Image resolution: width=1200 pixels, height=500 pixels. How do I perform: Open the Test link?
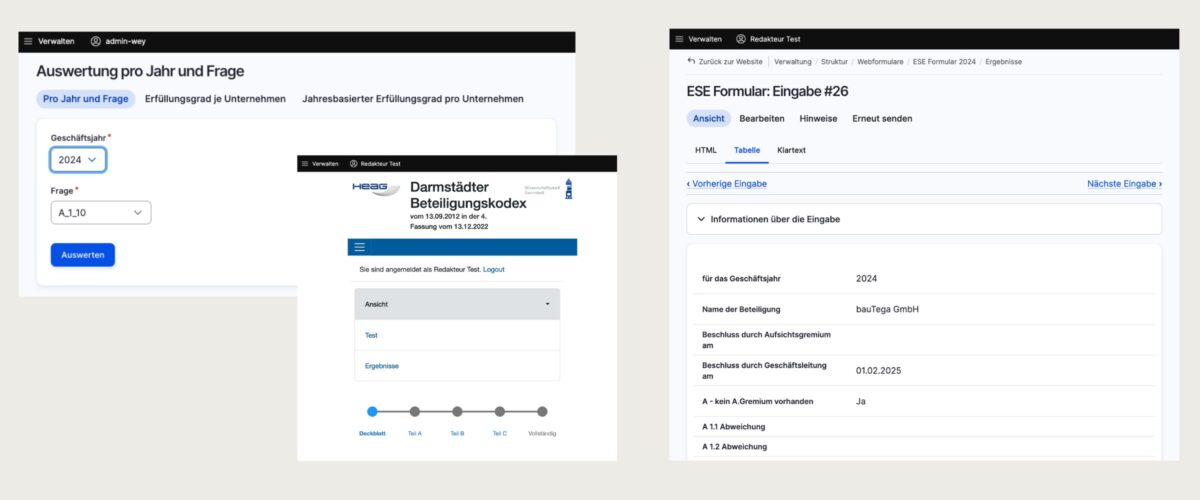coord(371,335)
